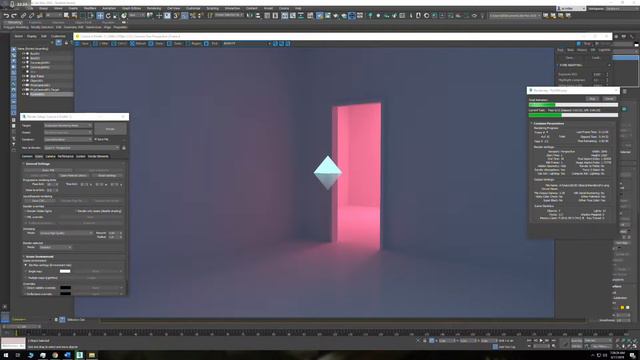
Task: Click the Windows Start button
Action: tap(6, 355)
